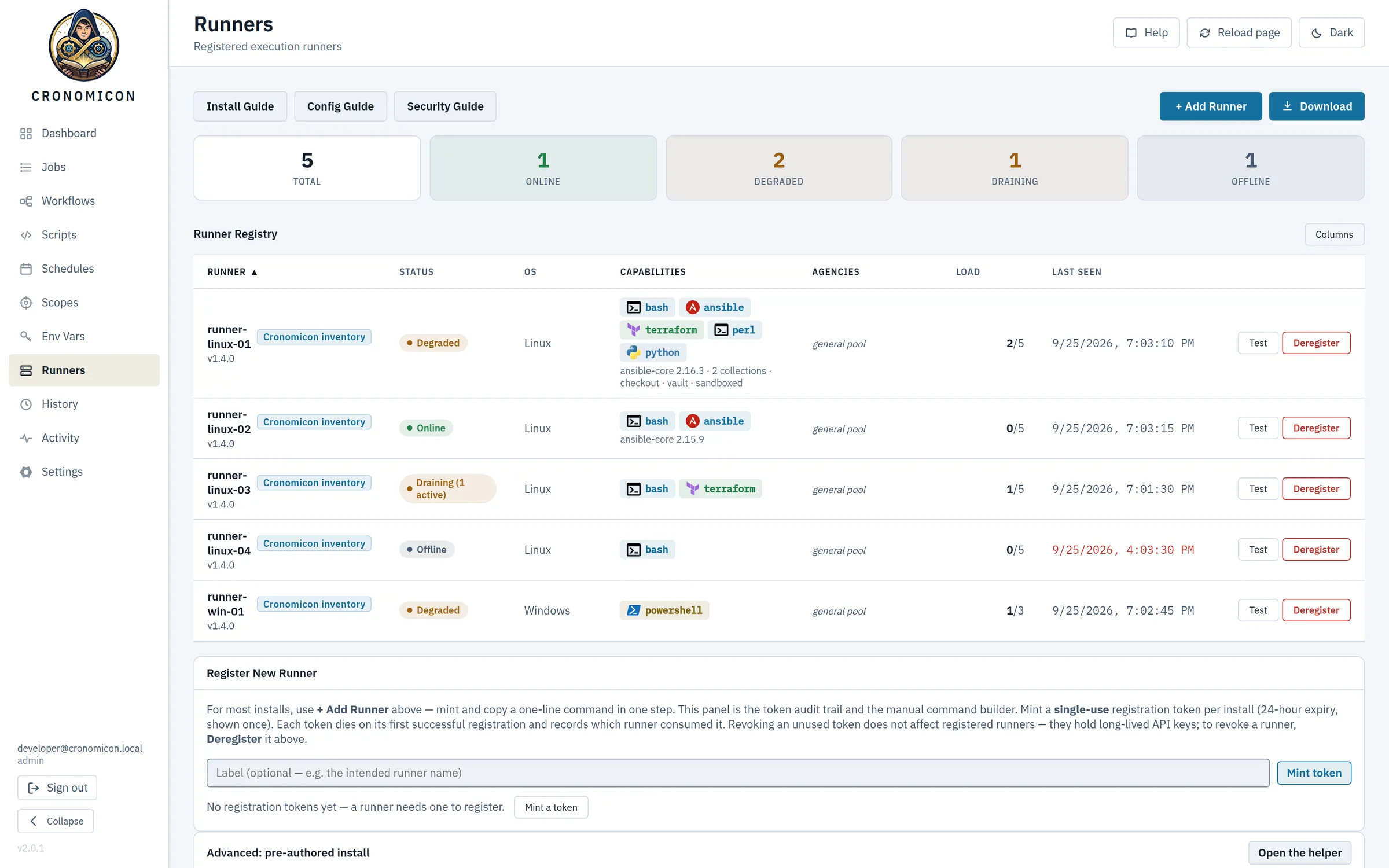Test runner-linux-04

tap(1258, 550)
